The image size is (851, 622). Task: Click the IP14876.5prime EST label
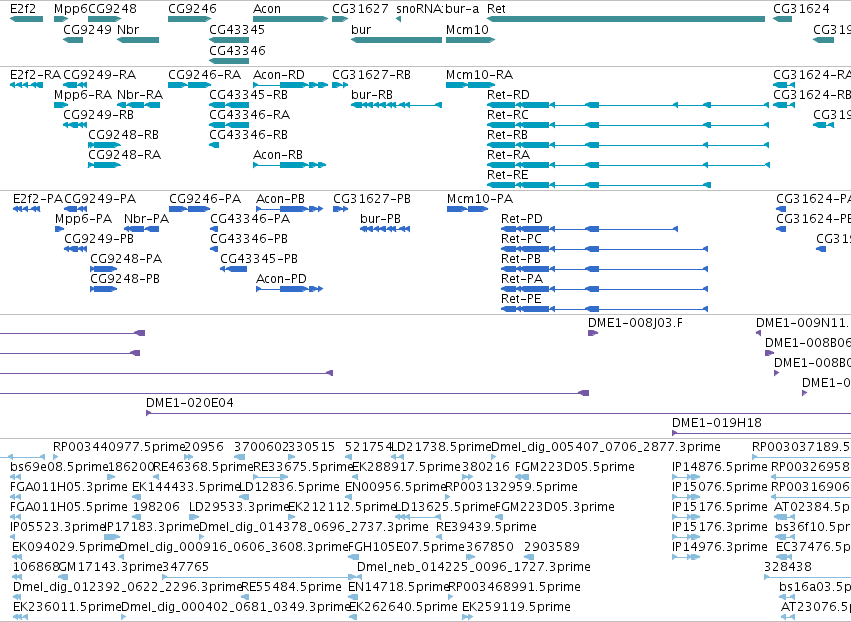coord(720,467)
